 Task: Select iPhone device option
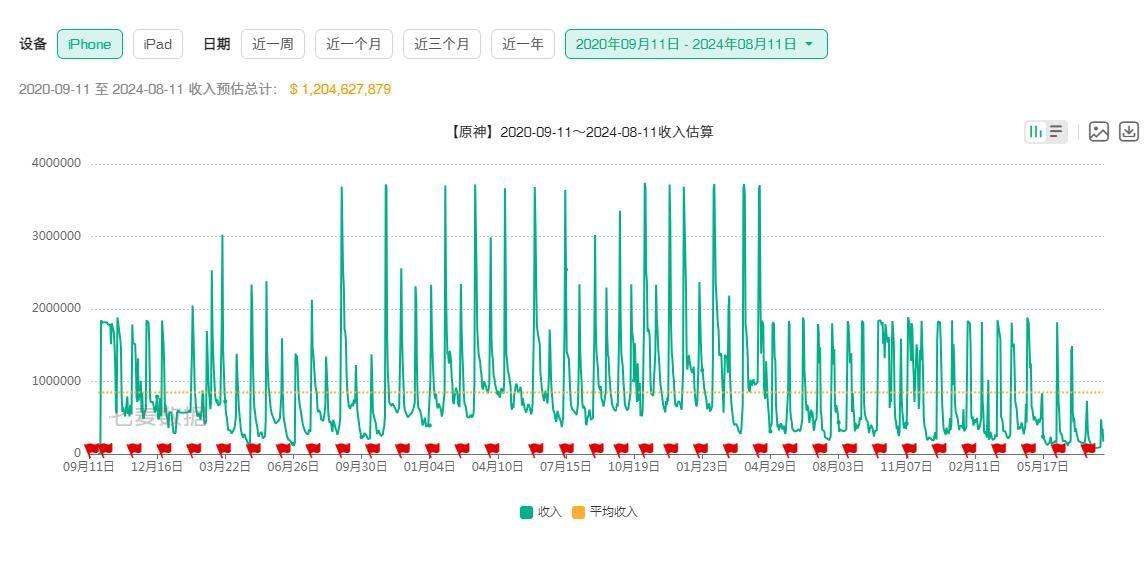pos(90,44)
